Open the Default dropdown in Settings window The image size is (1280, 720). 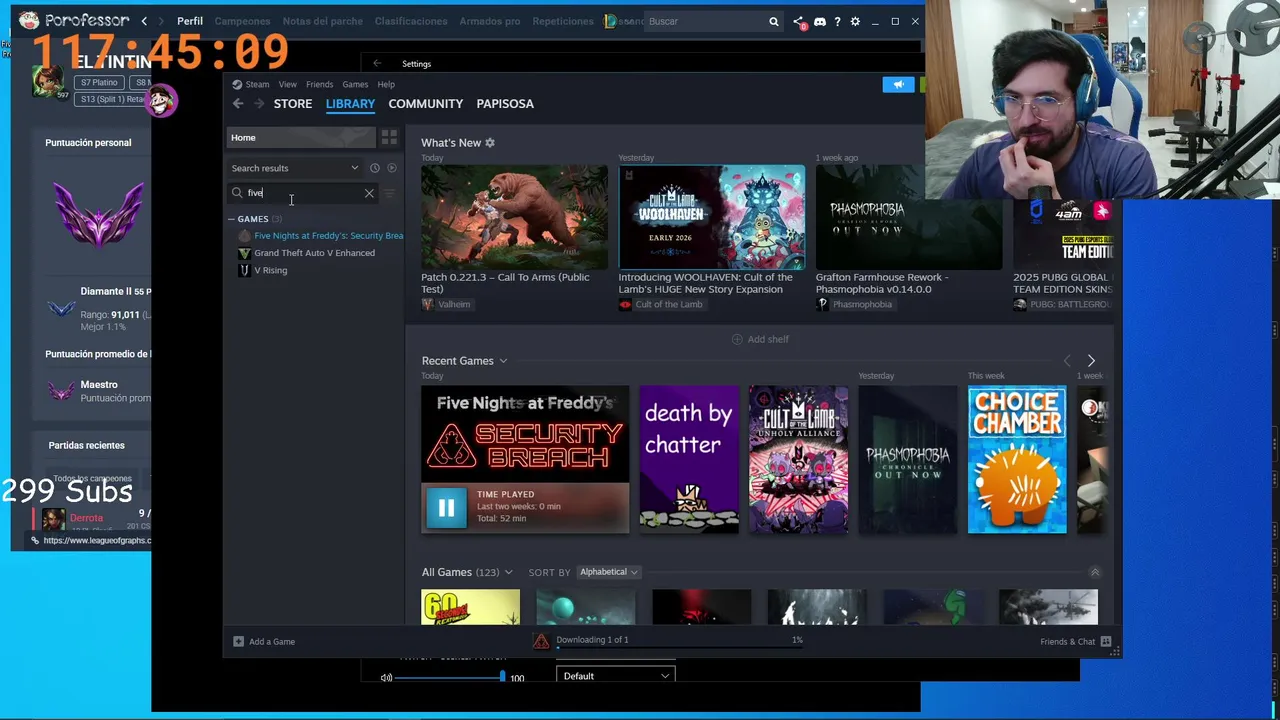tap(615, 676)
